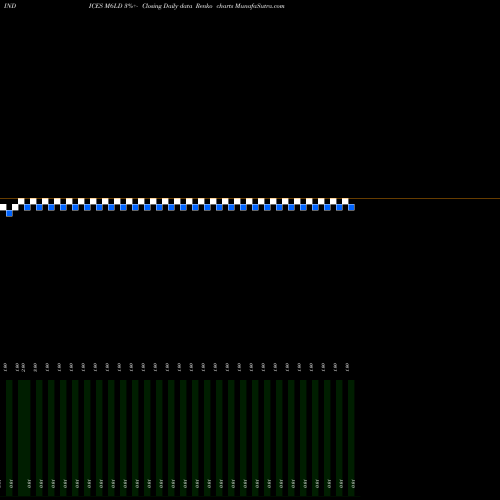Select the rightmost blue Renko brick
This screenshot has width=500, height=500.
pos(351,207)
